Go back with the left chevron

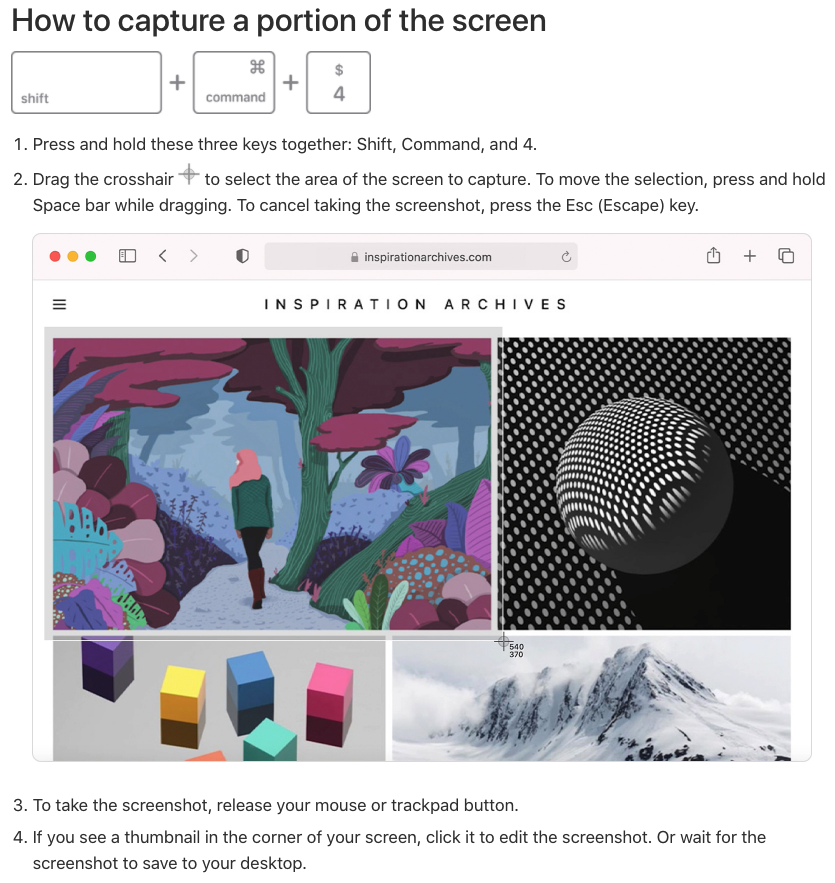pos(163,256)
